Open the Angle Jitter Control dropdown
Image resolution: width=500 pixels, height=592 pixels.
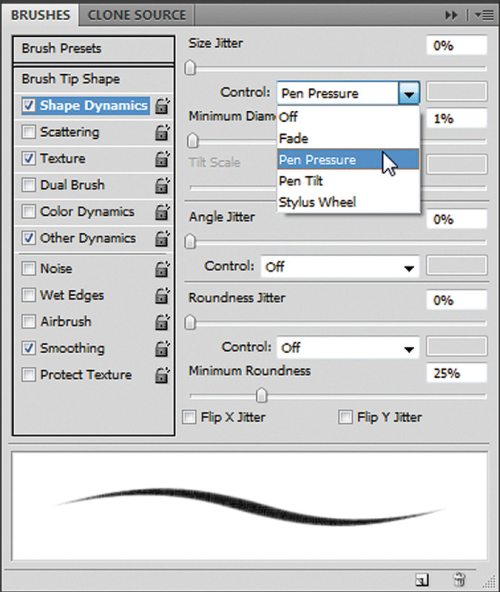point(340,267)
